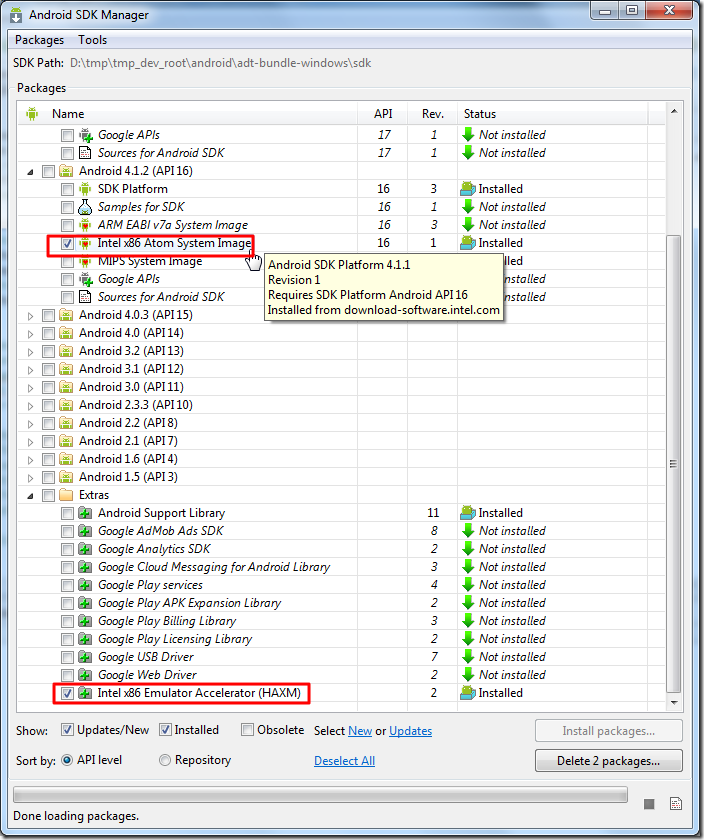
Task: Expand the Android 3.2 (API 13) node
Action: coord(31,352)
